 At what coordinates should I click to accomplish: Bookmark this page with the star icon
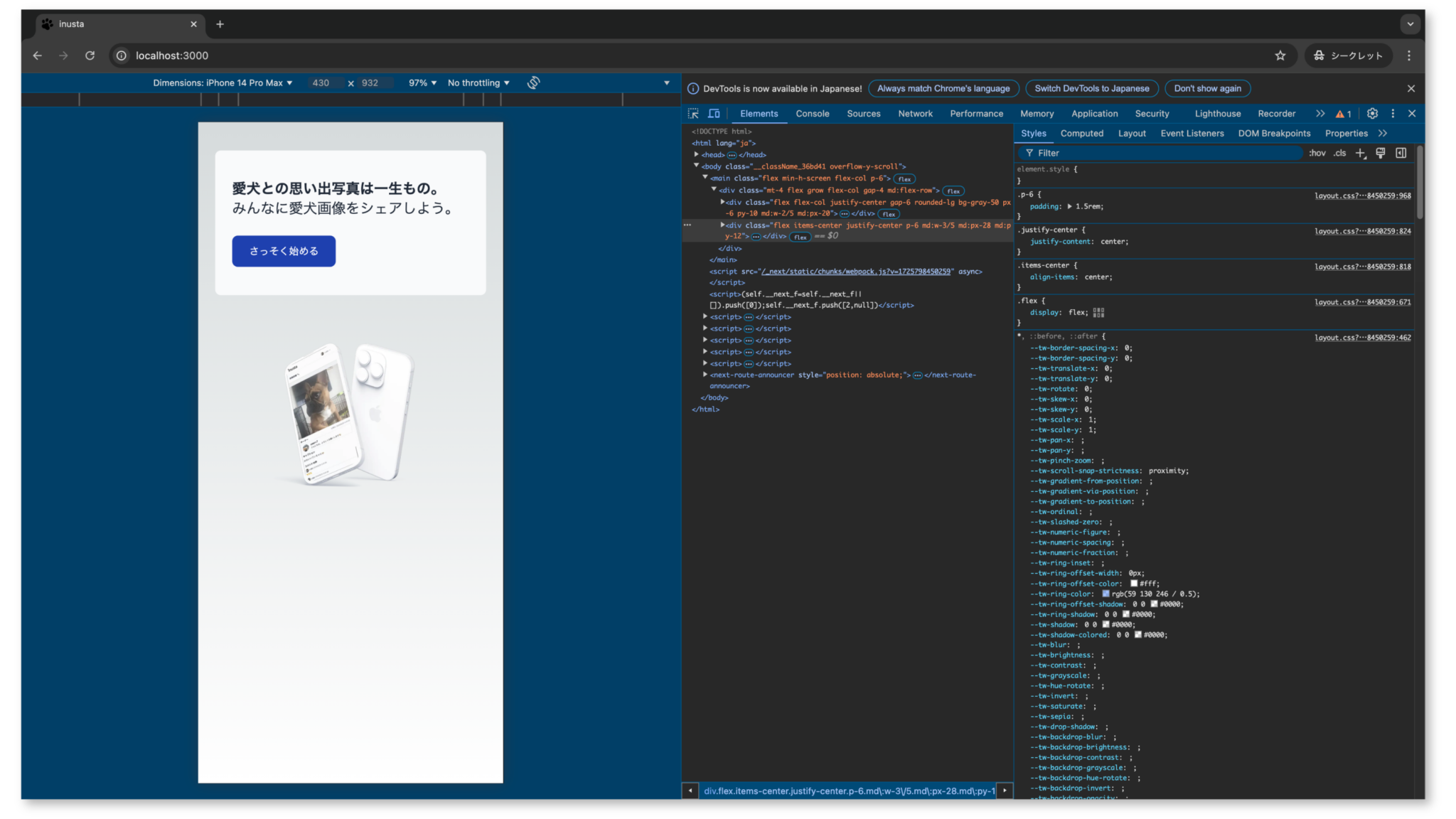(x=1280, y=55)
